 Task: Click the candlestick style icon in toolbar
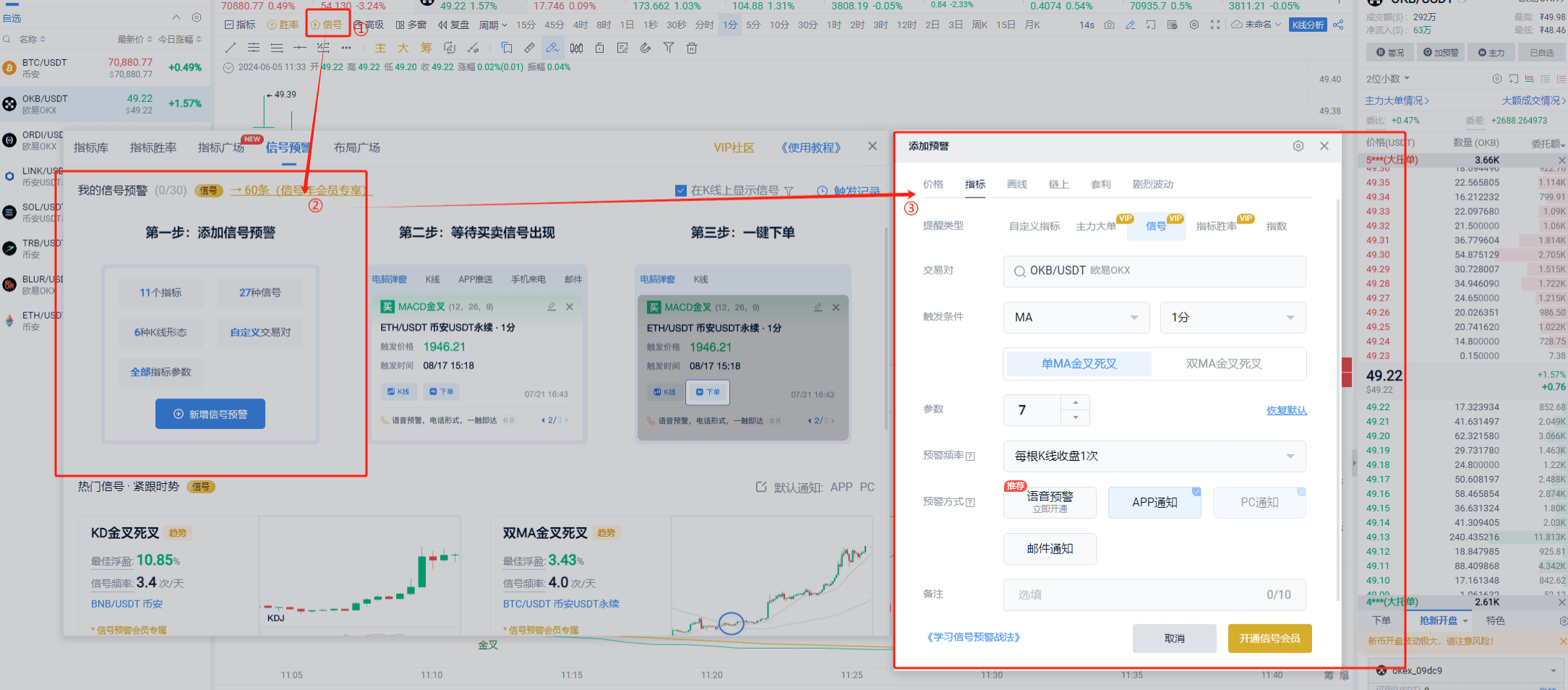[x=576, y=48]
